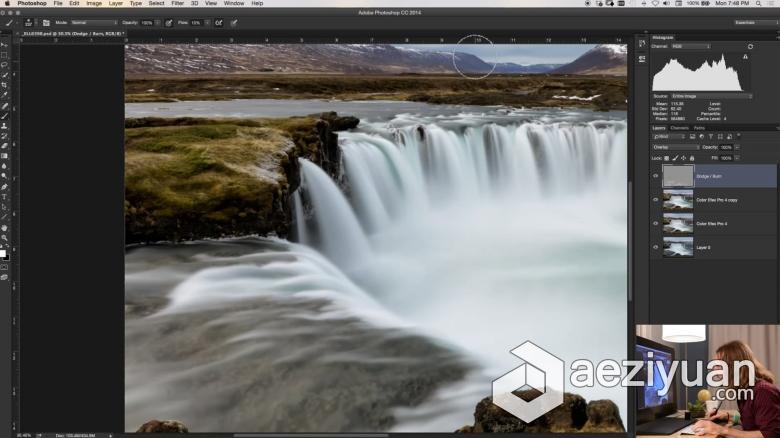The image size is (780, 438).
Task: Open the Properties panel icon
Action: 642,59
